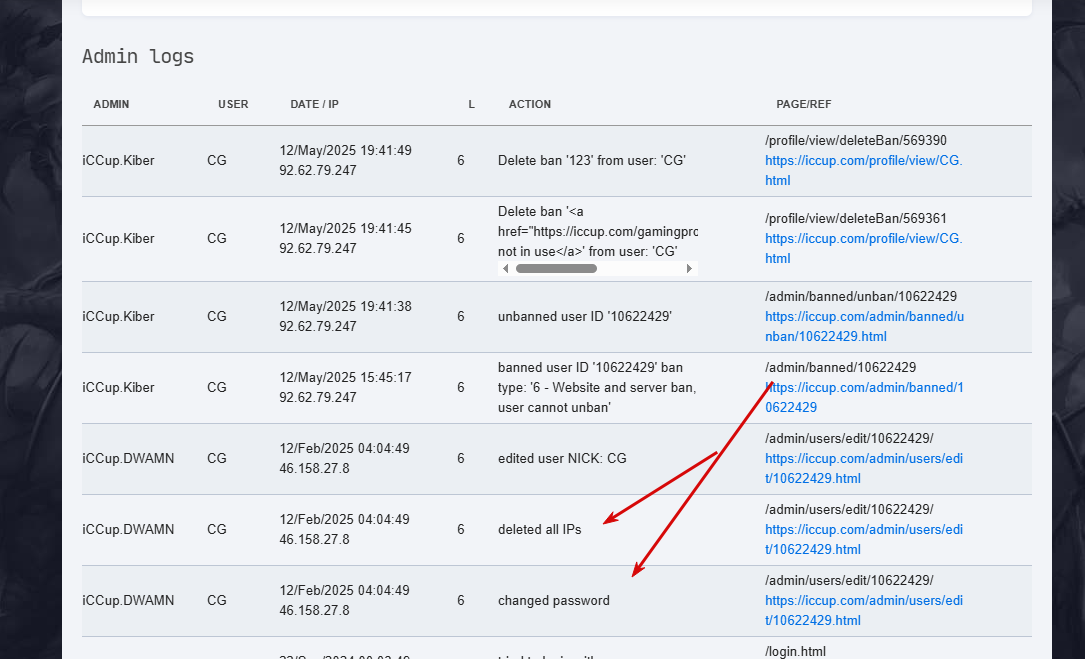The height and width of the screenshot is (659, 1085).
Task: Click the L column header
Action: pos(471,105)
